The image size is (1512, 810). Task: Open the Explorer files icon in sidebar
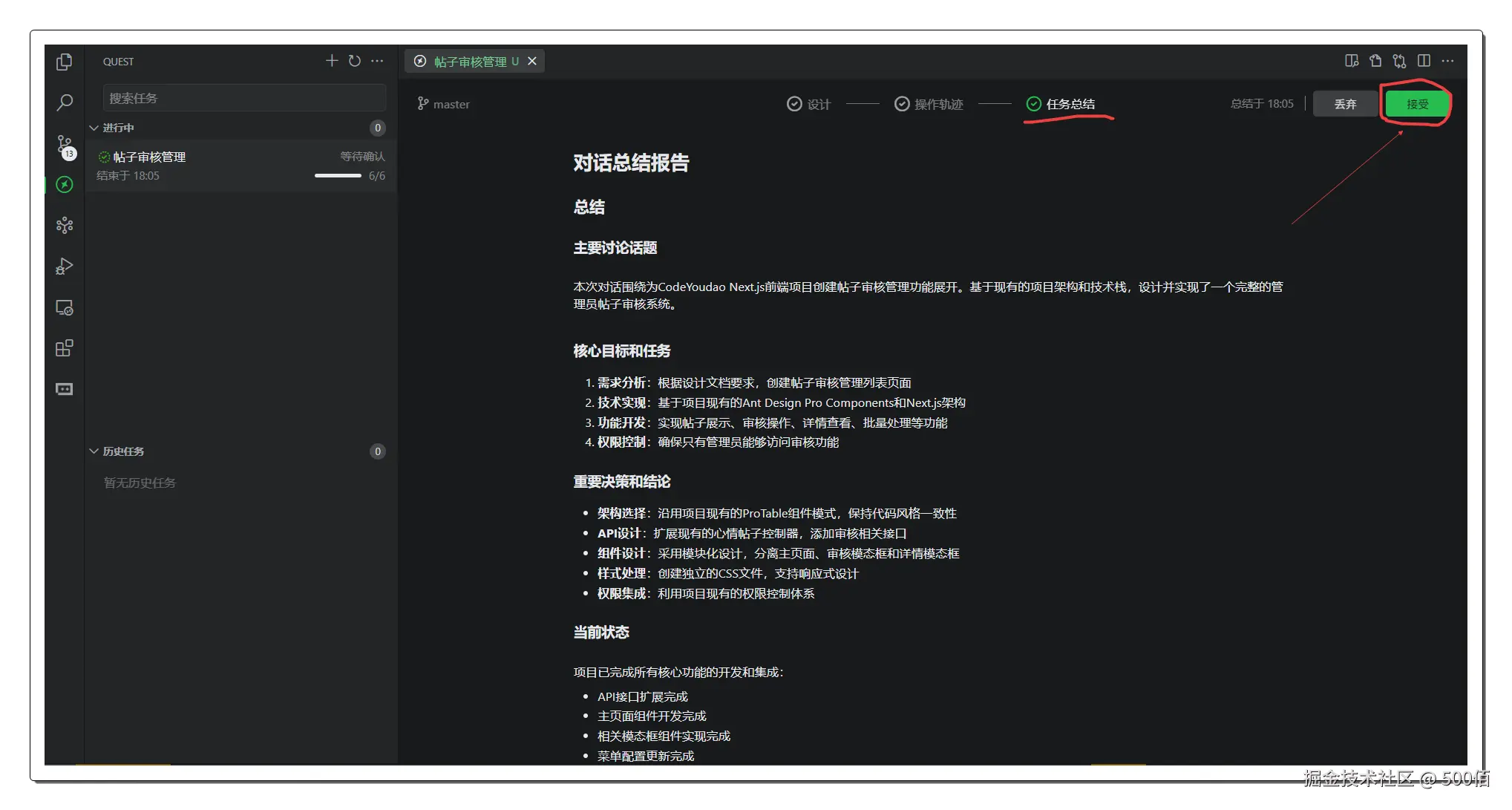point(65,62)
